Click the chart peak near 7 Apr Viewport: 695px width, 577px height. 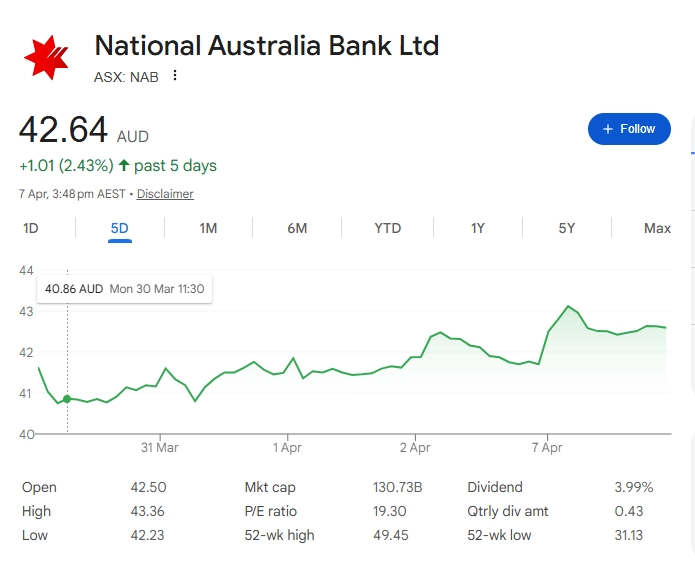click(568, 306)
